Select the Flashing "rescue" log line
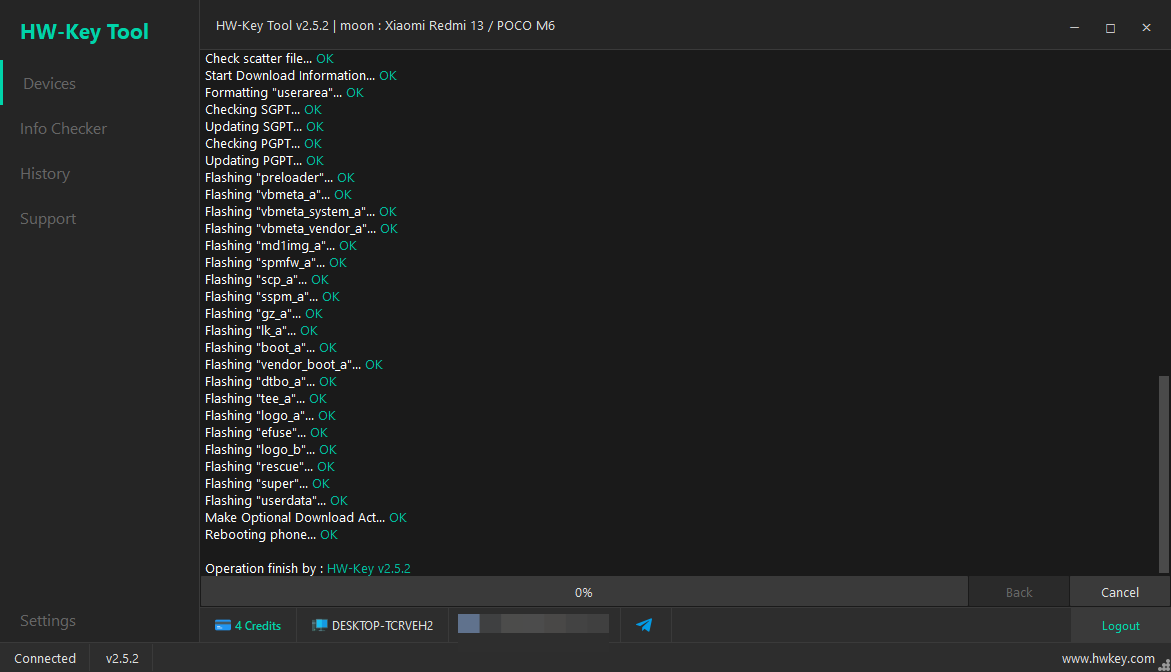Image resolution: width=1171 pixels, height=672 pixels. (x=270, y=467)
